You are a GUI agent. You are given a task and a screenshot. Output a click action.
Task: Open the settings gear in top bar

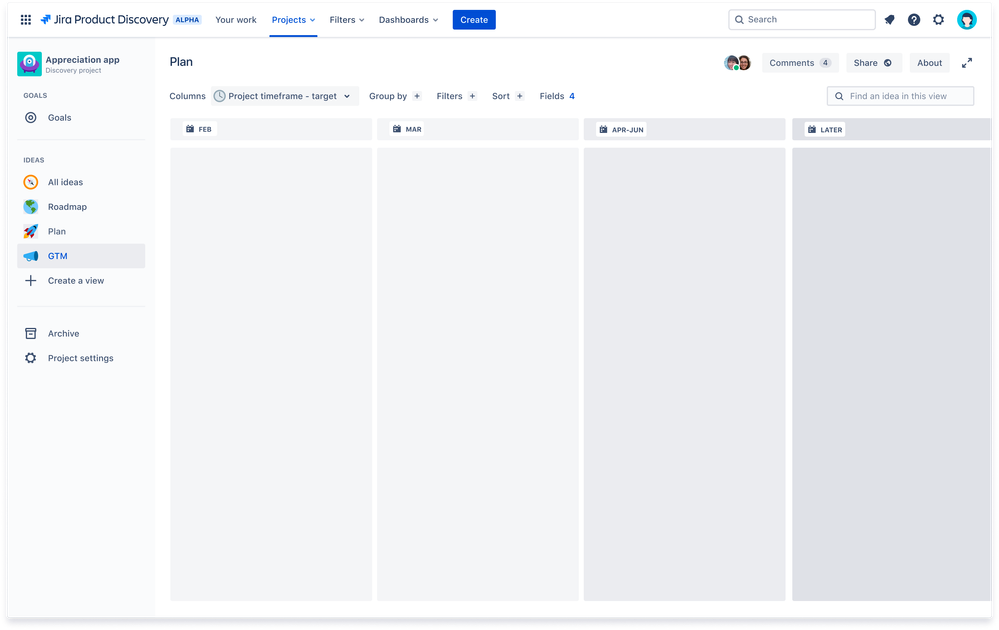pyautogui.click(x=938, y=20)
